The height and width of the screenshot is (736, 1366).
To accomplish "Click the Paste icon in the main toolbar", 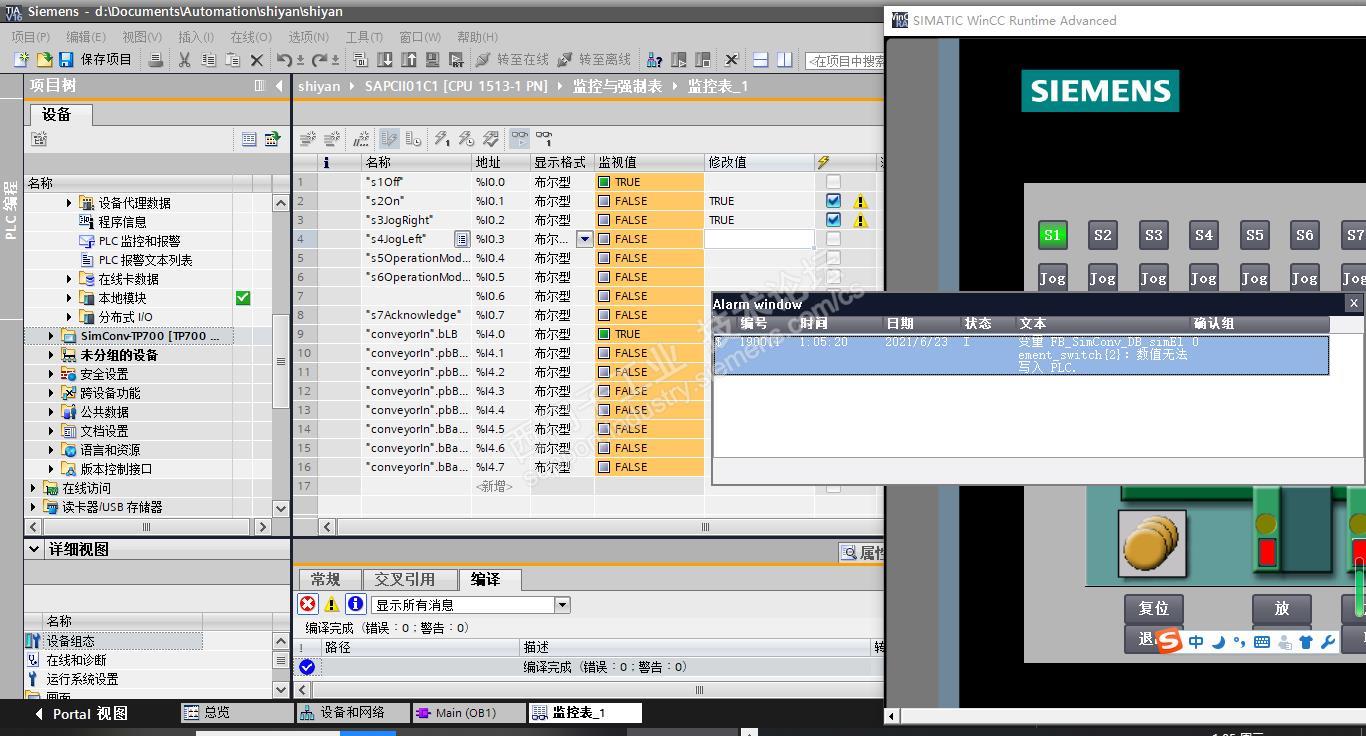I will (x=232, y=60).
